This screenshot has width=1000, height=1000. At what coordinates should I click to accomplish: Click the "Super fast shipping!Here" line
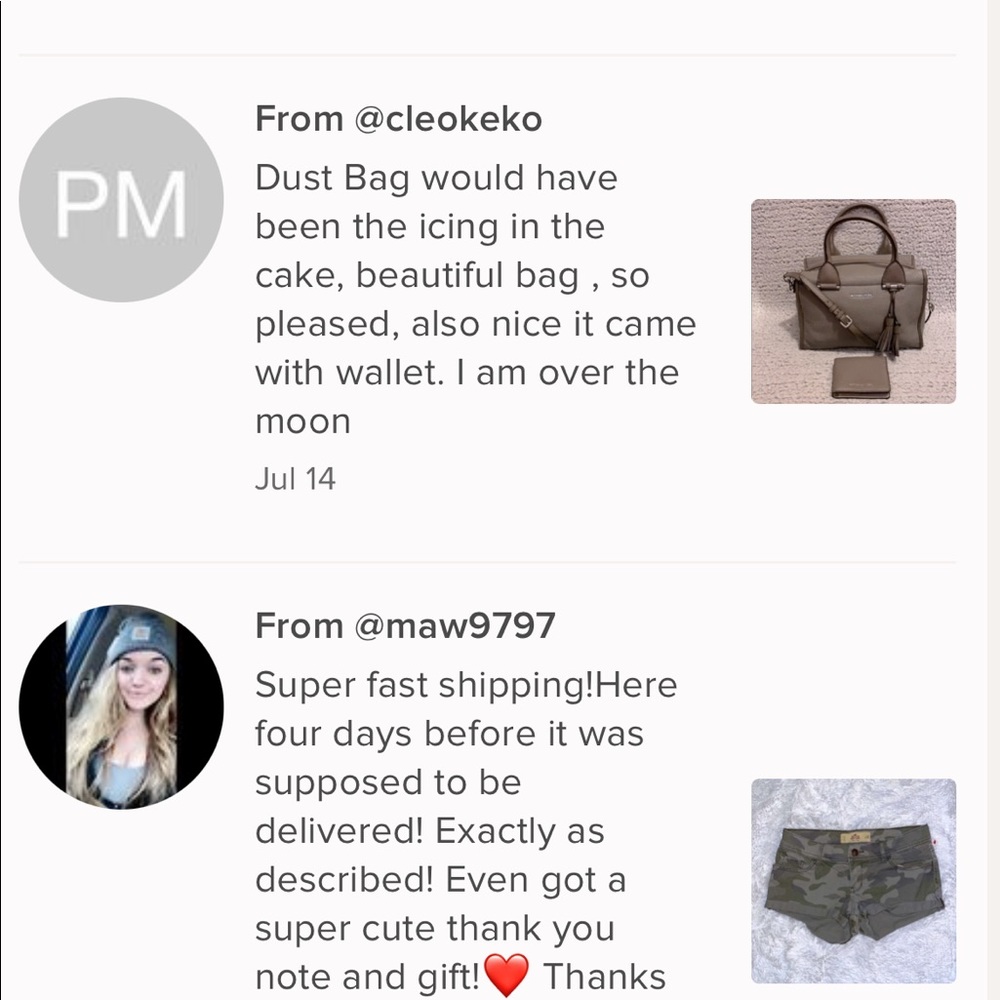coord(466,685)
